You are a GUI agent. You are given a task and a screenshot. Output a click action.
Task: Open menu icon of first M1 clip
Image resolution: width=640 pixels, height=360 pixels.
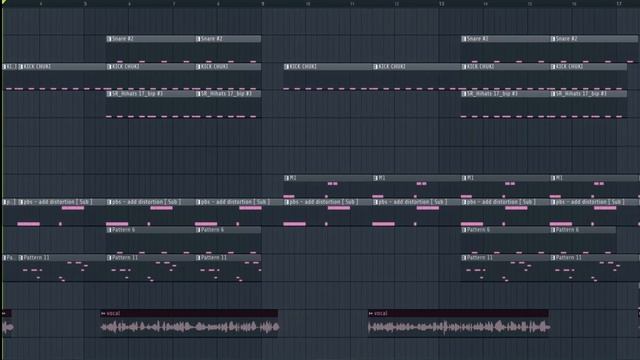click(287, 178)
